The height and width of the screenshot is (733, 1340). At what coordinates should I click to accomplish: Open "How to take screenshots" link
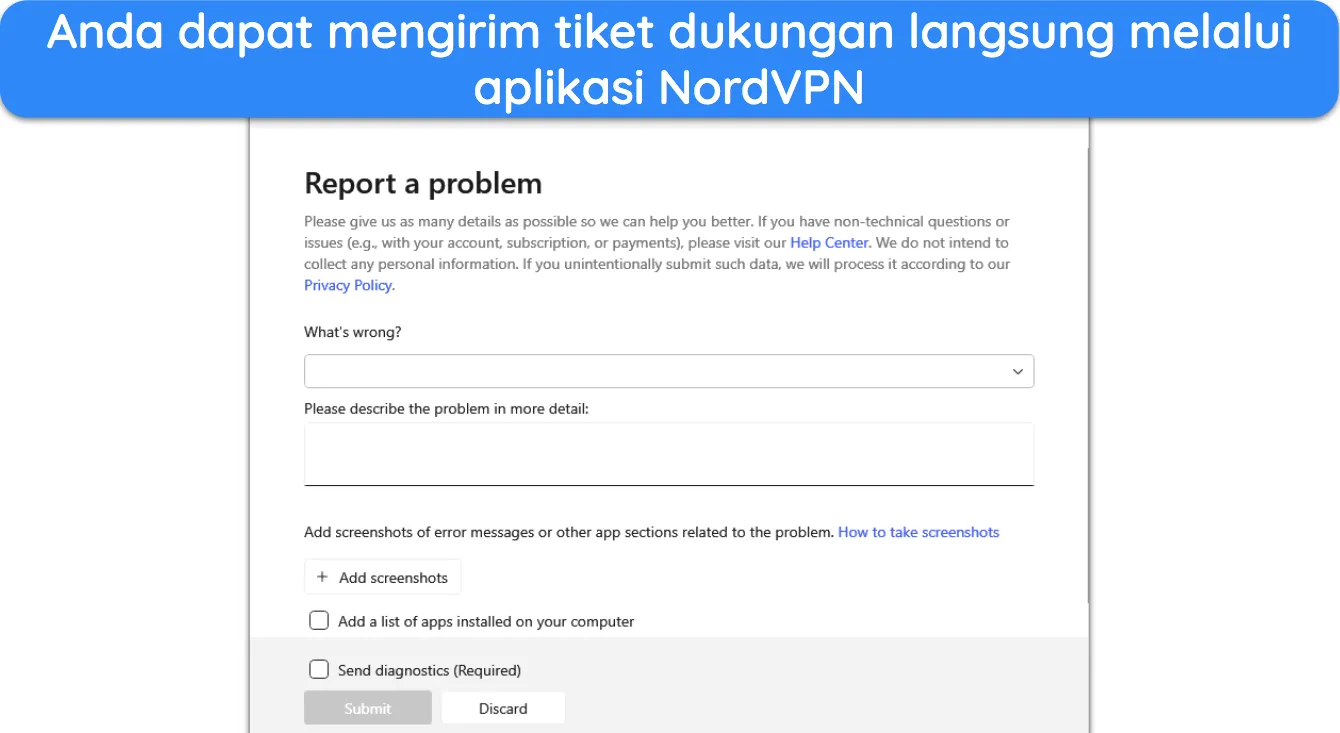(918, 532)
